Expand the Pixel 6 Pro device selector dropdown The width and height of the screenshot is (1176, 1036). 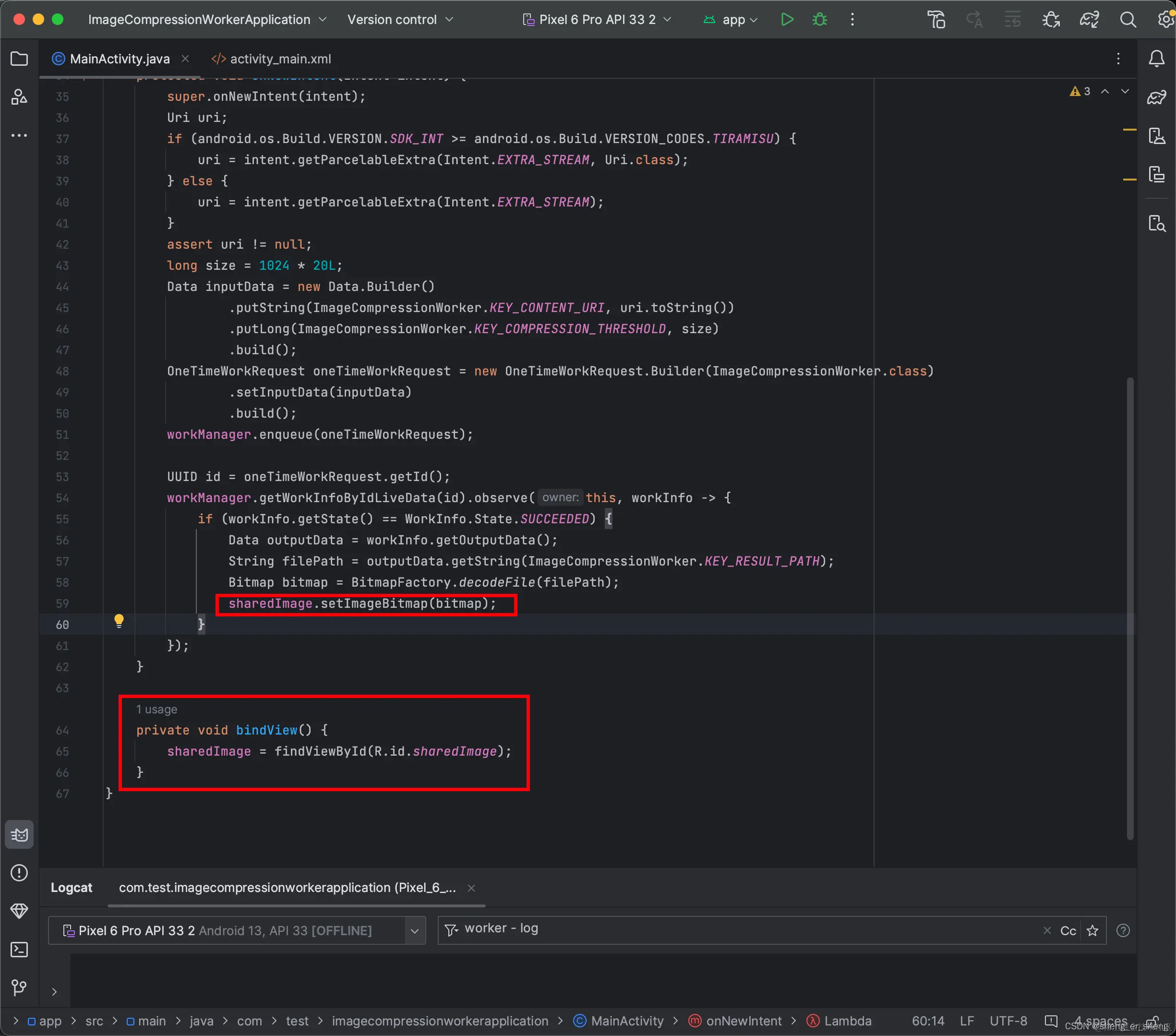point(597,20)
